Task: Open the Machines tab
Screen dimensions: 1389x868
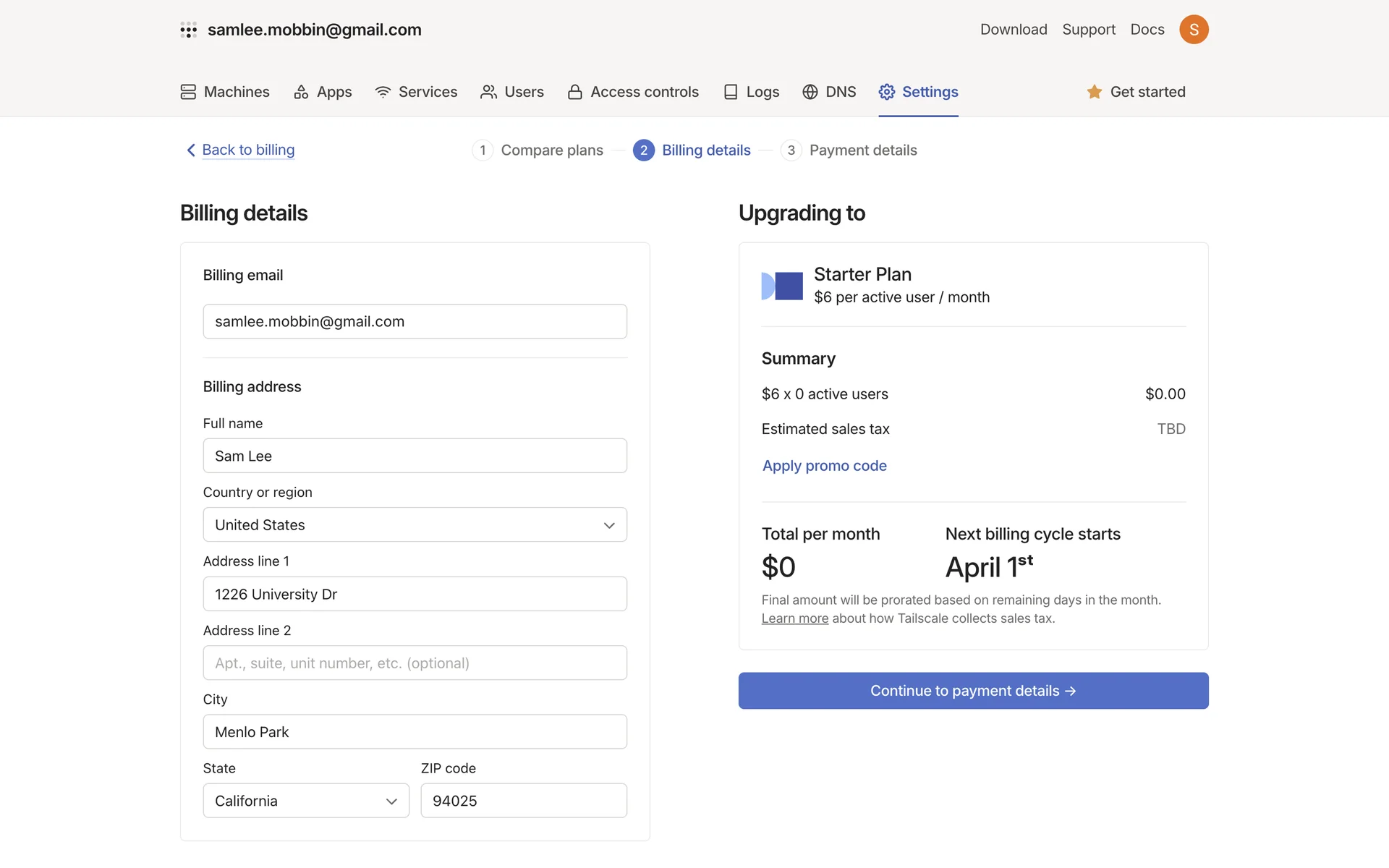Action: pyautogui.click(x=225, y=92)
